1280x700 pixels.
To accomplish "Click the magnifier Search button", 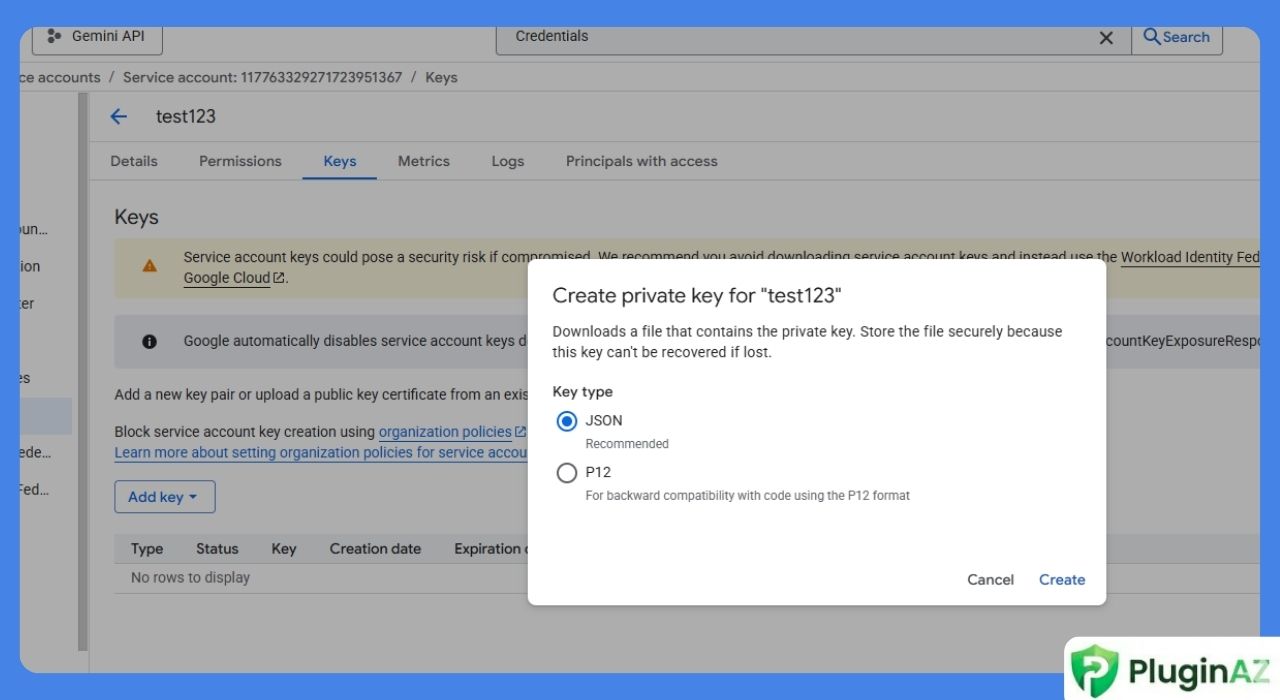I will [x=1177, y=37].
